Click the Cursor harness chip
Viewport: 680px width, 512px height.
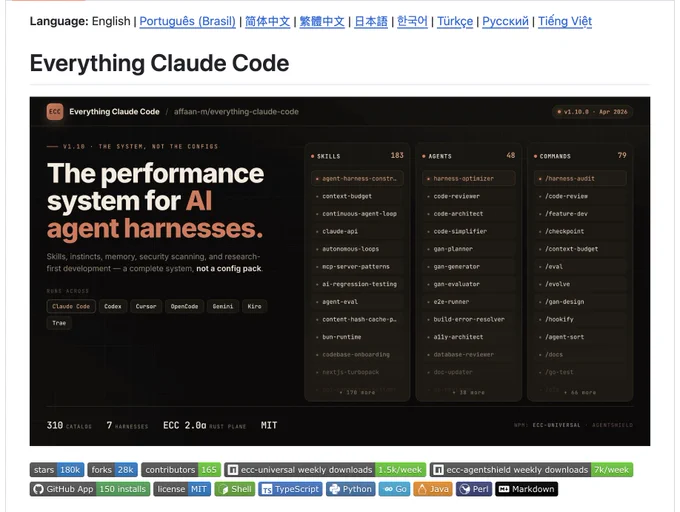pyautogui.click(x=146, y=306)
